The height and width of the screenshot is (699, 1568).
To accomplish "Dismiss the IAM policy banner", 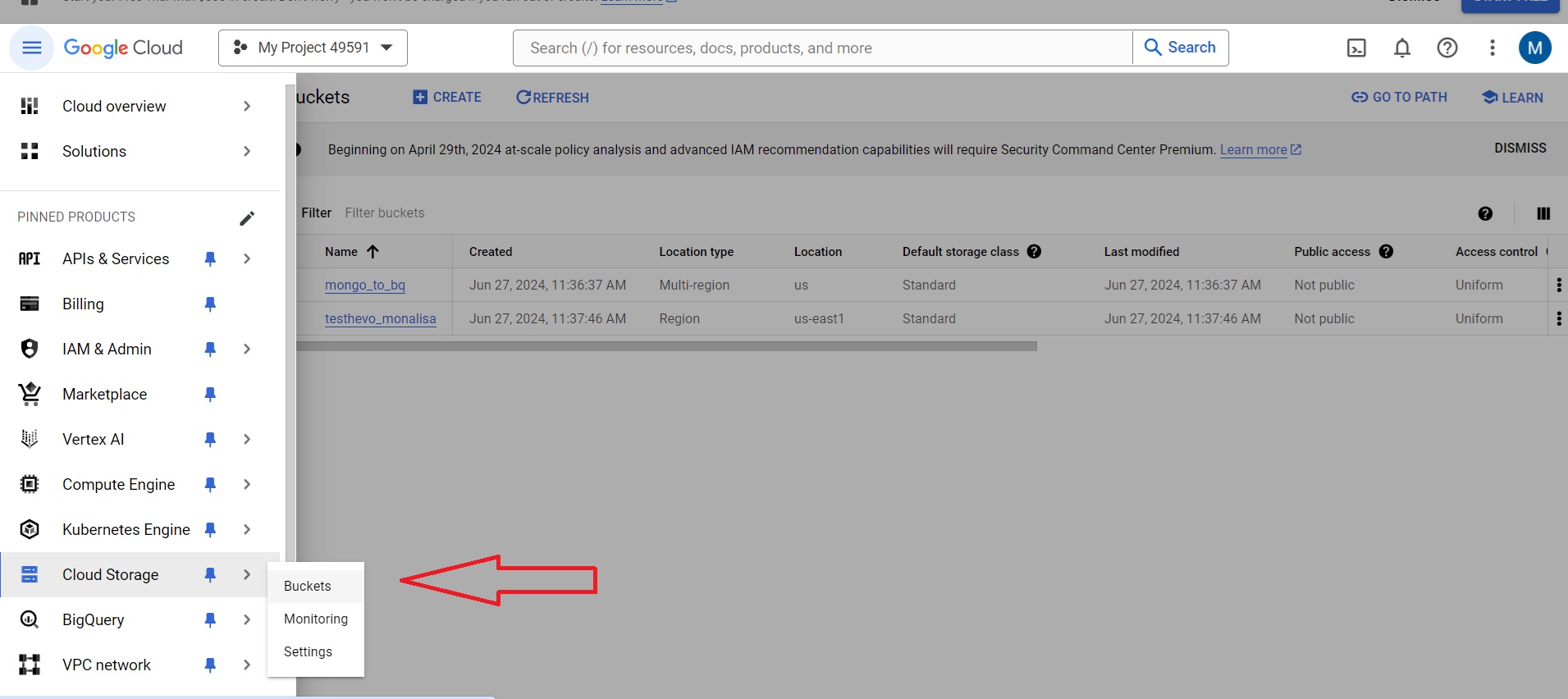I will pyautogui.click(x=1520, y=148).
